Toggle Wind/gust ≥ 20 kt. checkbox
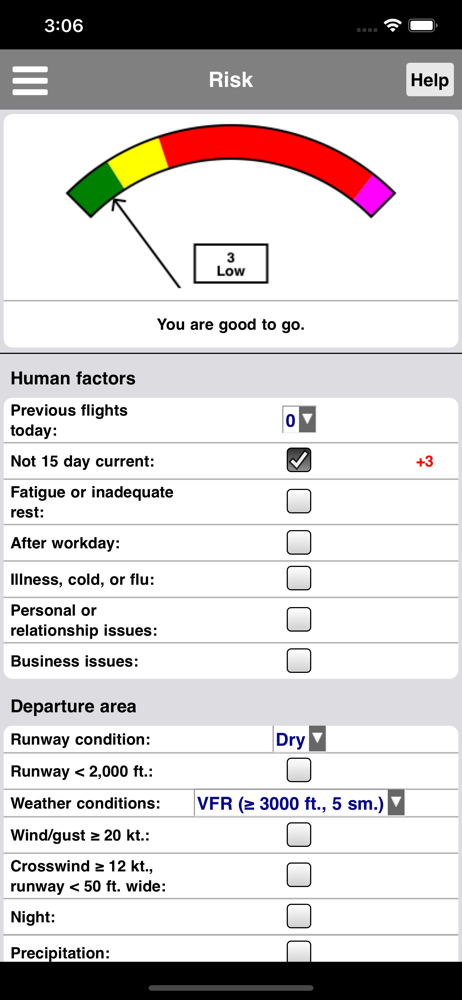Screen dimensions: 462x1000 click(299, 834)
